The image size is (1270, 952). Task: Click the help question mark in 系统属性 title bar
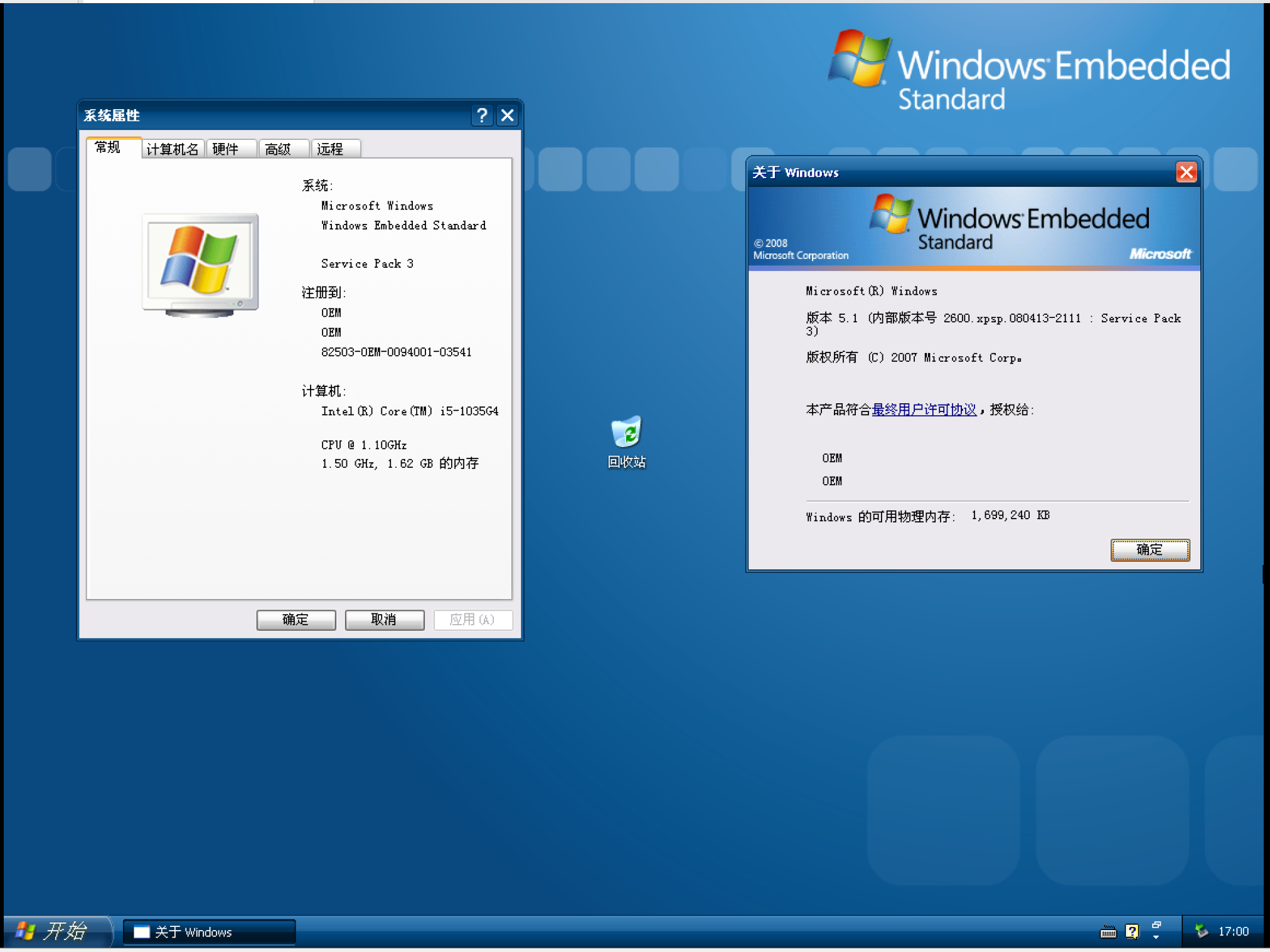coord(482,115)
